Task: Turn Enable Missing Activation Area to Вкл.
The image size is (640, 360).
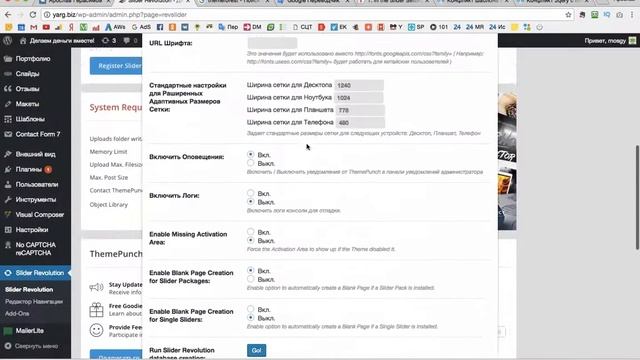Action: click(250, 232)
